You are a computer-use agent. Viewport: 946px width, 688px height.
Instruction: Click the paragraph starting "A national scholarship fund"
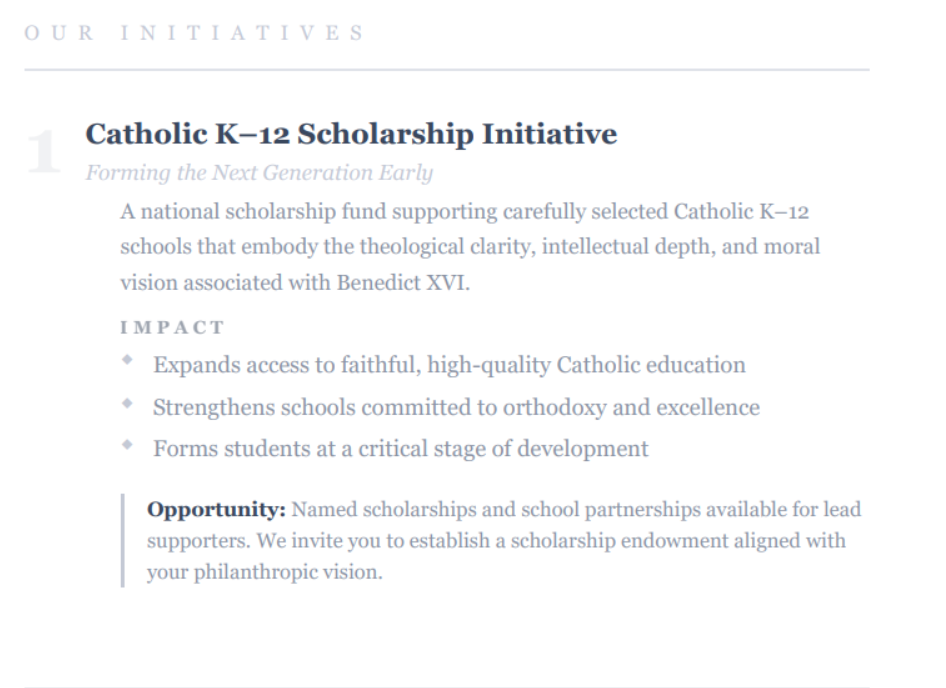point(470,247)
